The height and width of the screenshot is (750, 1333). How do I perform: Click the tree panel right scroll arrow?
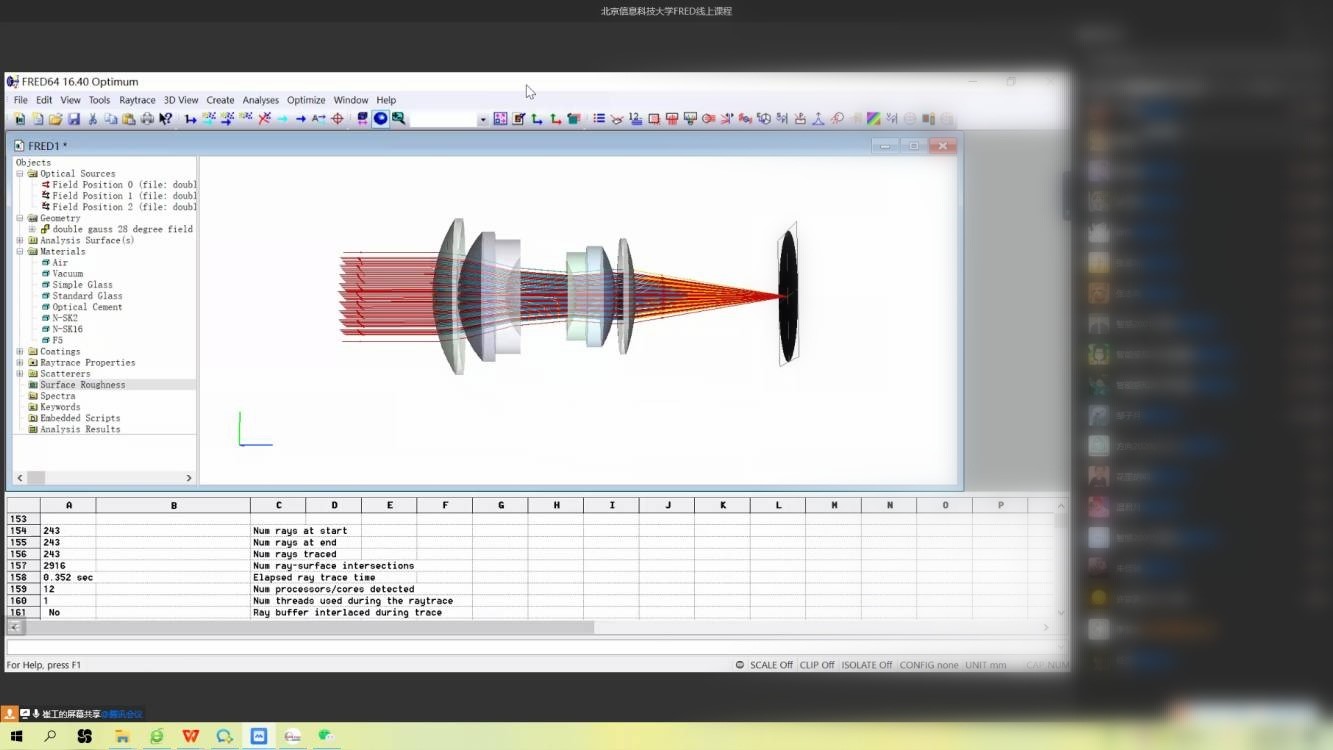pos(189,478)
